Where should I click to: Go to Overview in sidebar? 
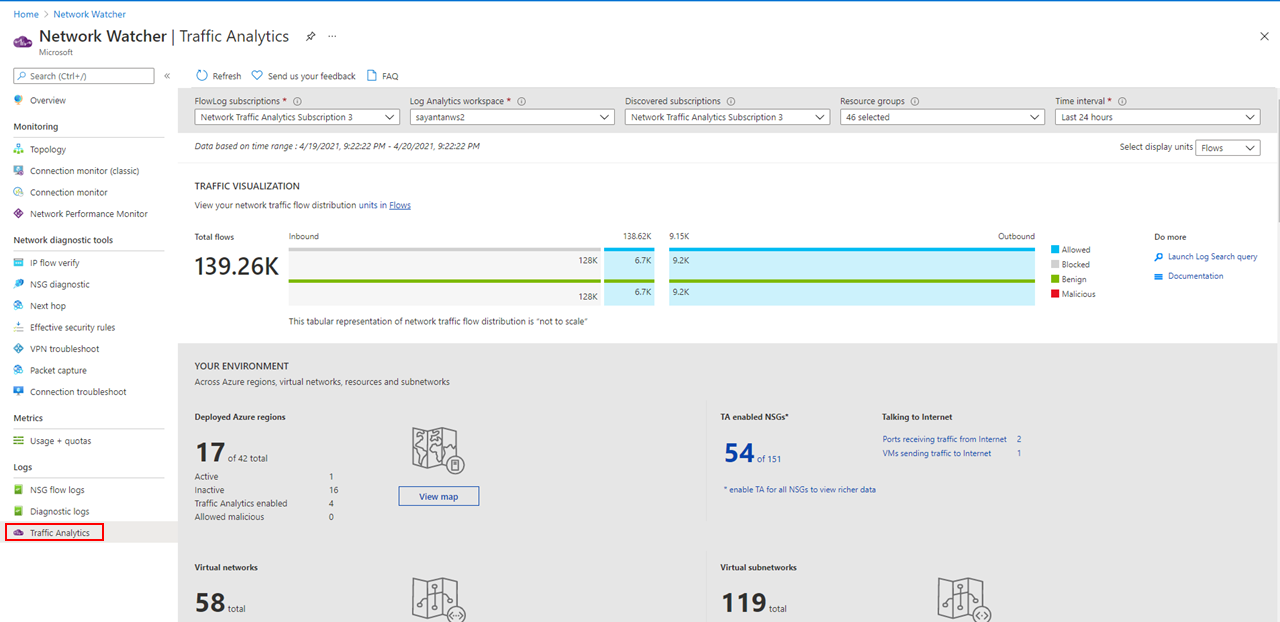(x=48, y=100)
